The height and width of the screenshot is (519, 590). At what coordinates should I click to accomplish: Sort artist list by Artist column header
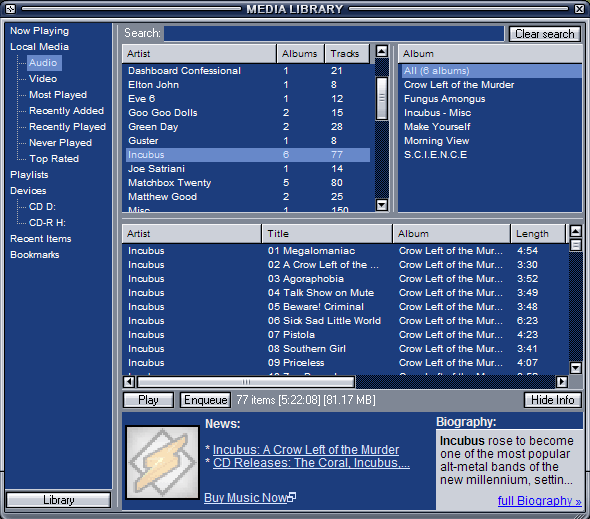[x=199, y=54]
